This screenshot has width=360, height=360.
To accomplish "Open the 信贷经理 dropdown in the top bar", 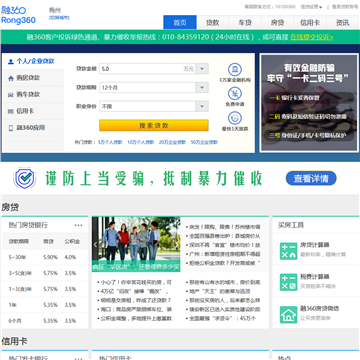I will click(x=311, y=7).
